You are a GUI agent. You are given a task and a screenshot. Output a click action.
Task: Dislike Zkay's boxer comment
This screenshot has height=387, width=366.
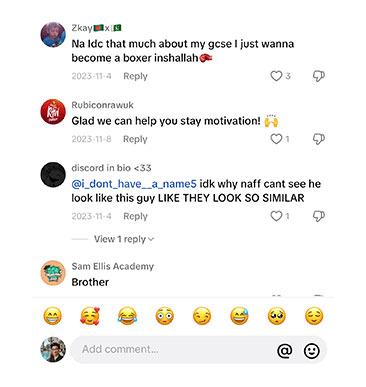(x=318, y=76)
